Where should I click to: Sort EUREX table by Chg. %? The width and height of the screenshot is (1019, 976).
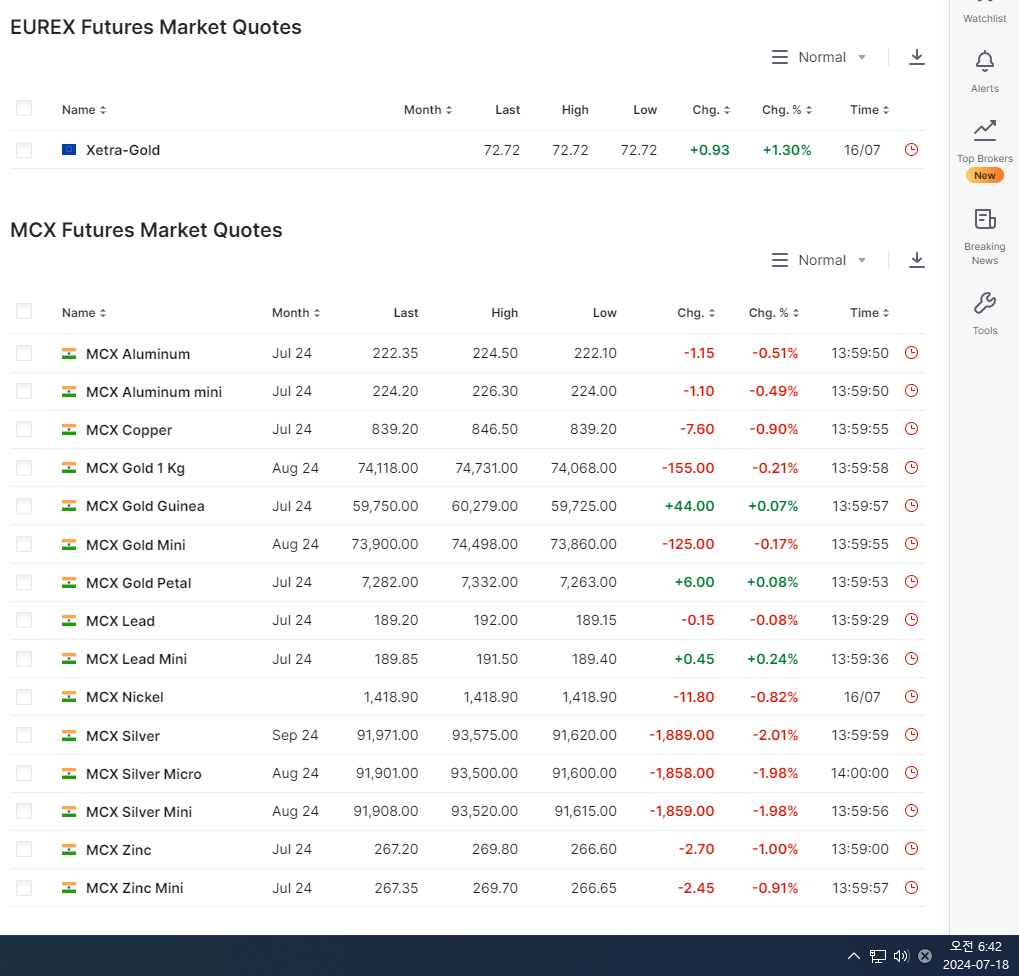point(787,110)
